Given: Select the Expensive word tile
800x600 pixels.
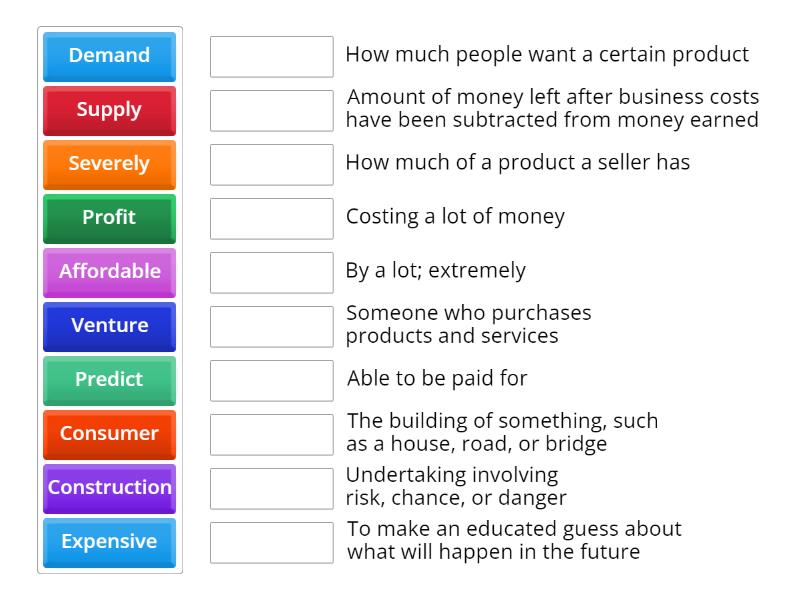Looking at the screenshot, I should tap(108, 542).
